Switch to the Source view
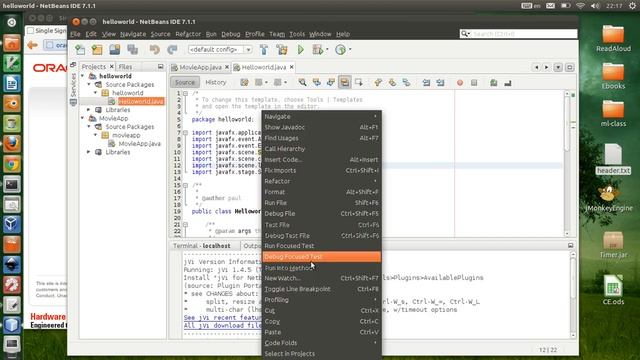The width and height of the screenshot is (640, 360). (x=185, y=82)
